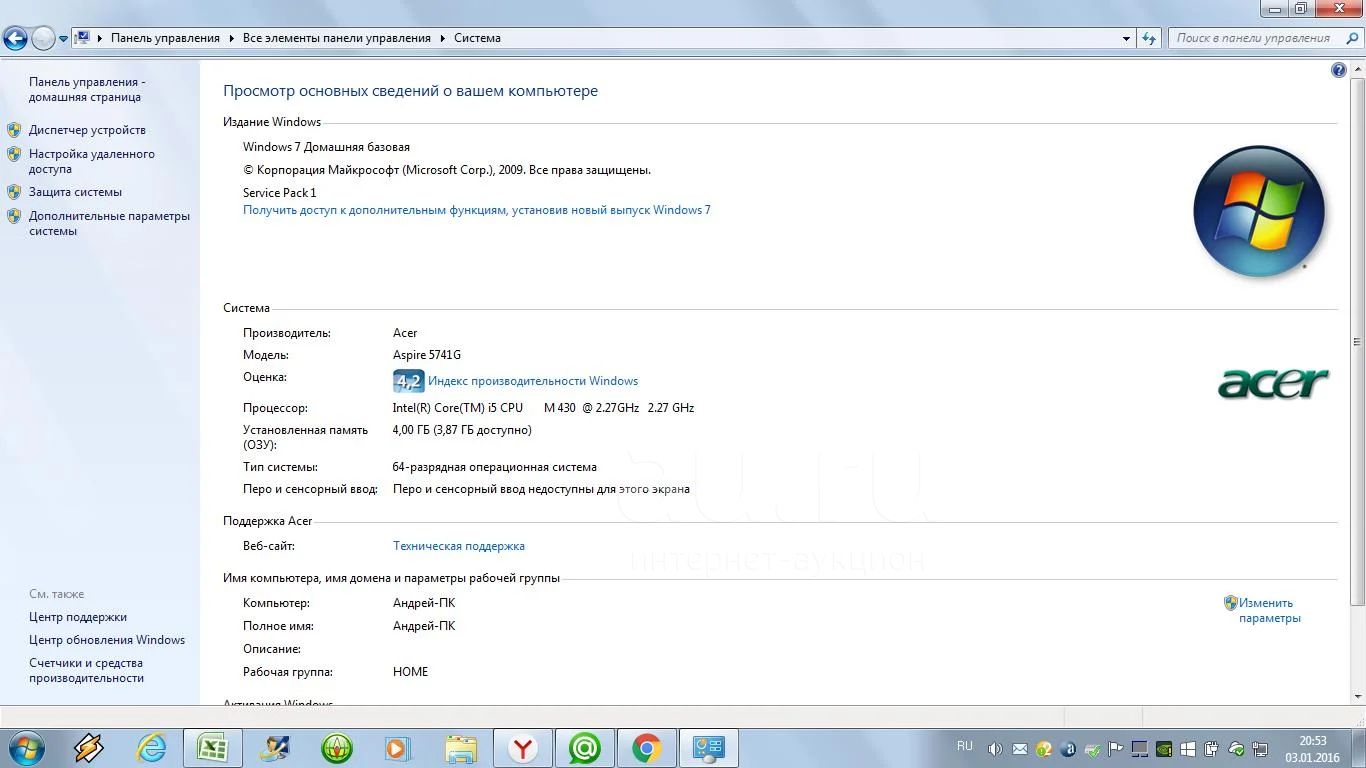Open Настройка удаленного доступа

coord(92,161)
